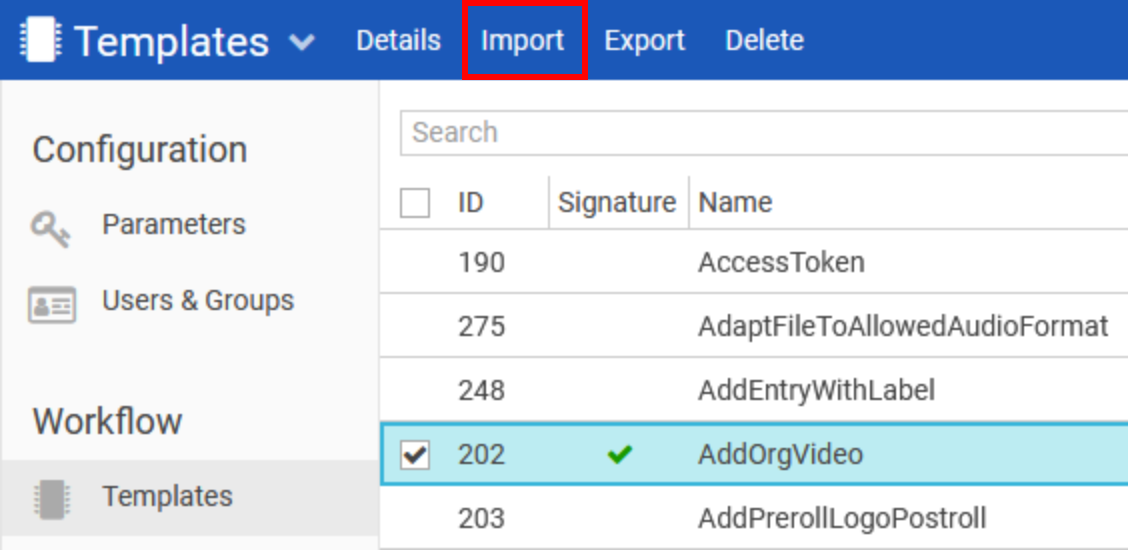Sort by the Signature column header
1130x552 pixels.
(617, 203)
